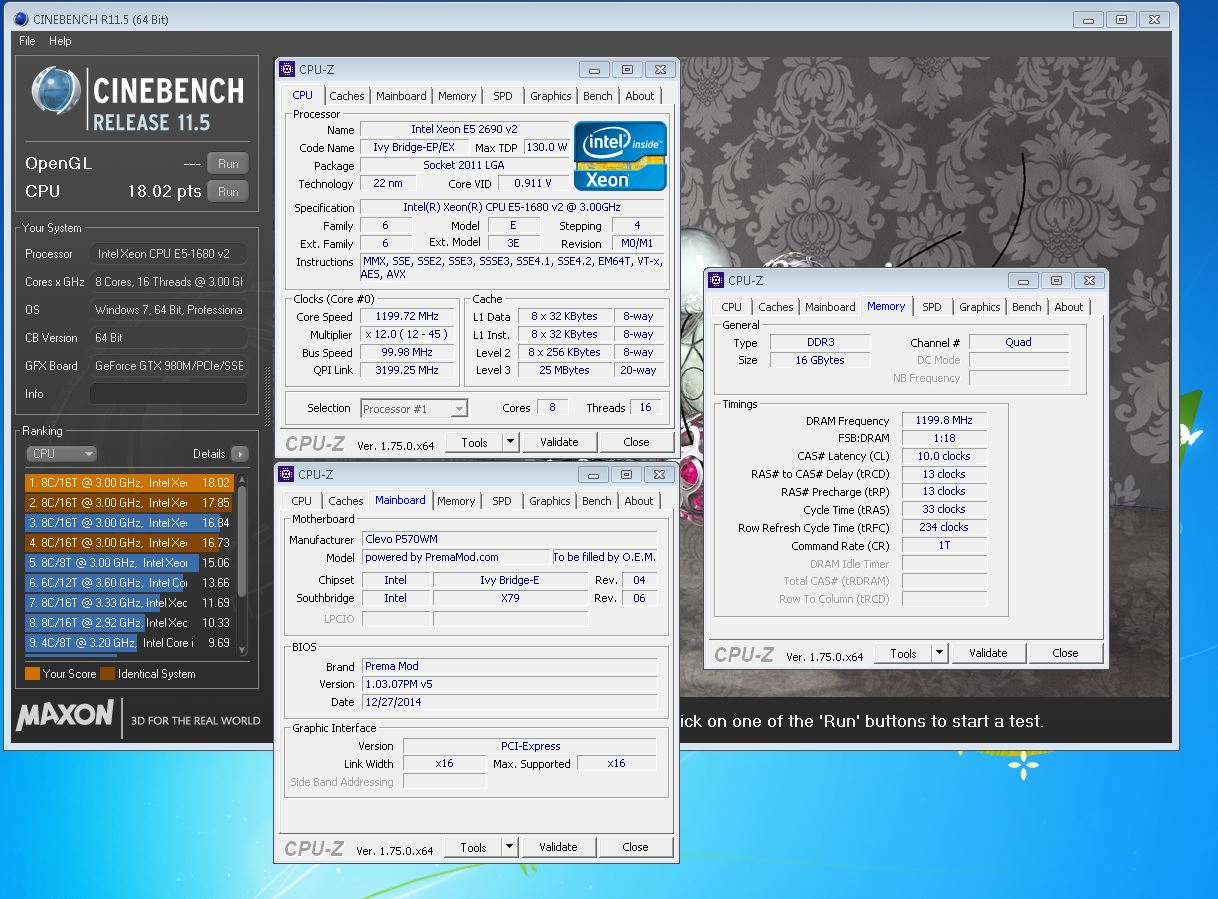Select ranking row 9 scoring 9.69

(x=129, y=642)
